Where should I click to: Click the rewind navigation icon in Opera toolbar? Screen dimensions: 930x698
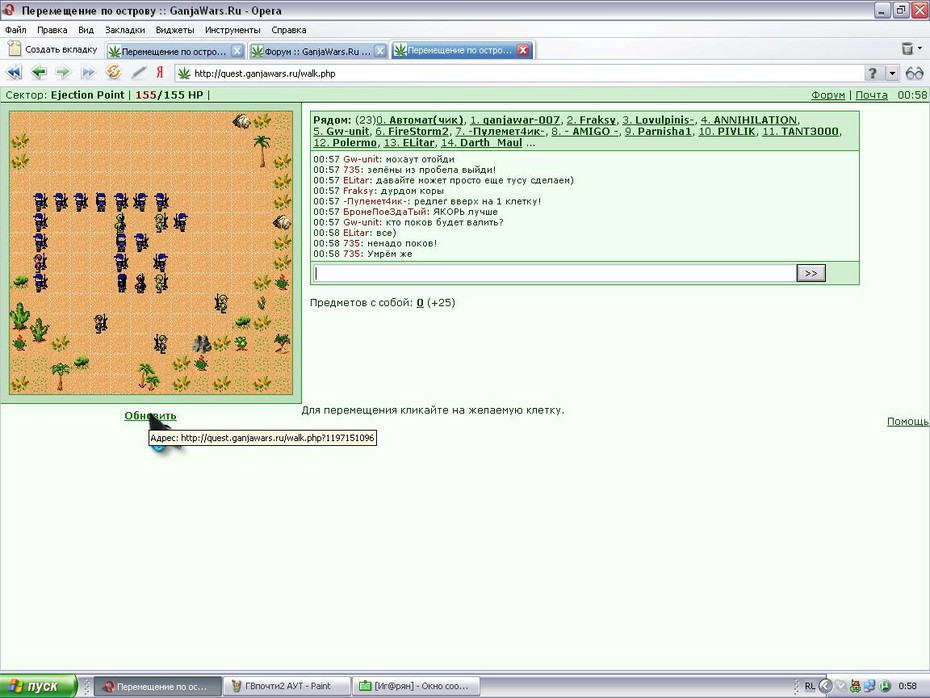[14, 73]
